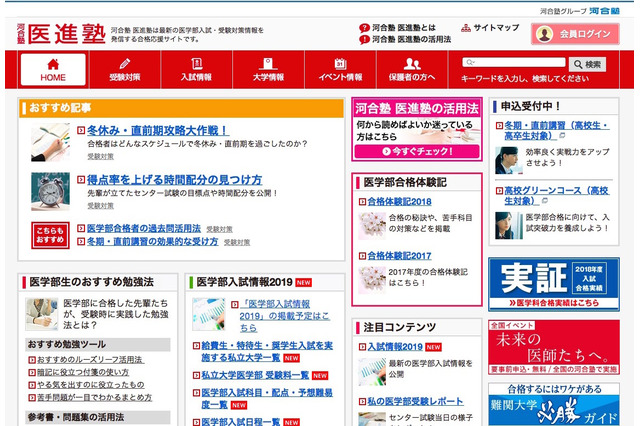
Task: Open 苦手問題が一目でわかるまとめ方 link
Action: coord(94,397)
